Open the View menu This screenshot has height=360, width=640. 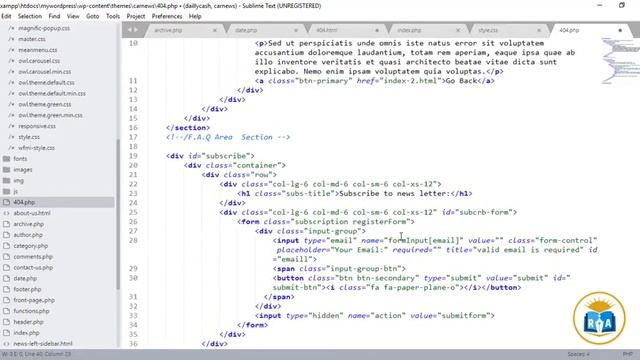click(73, 16)
